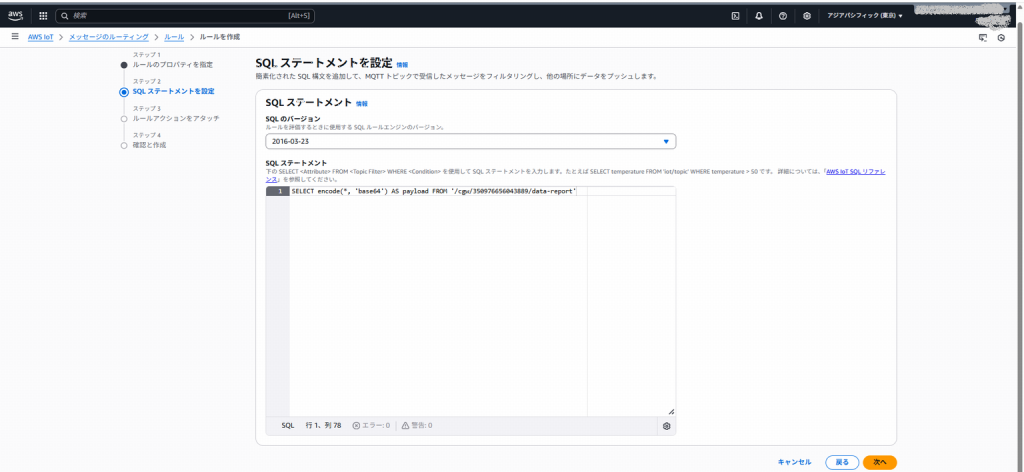This screenshot has width=1024, height=472.
Task: Show the errors count in editor status bar
Action: pos(371,425)
